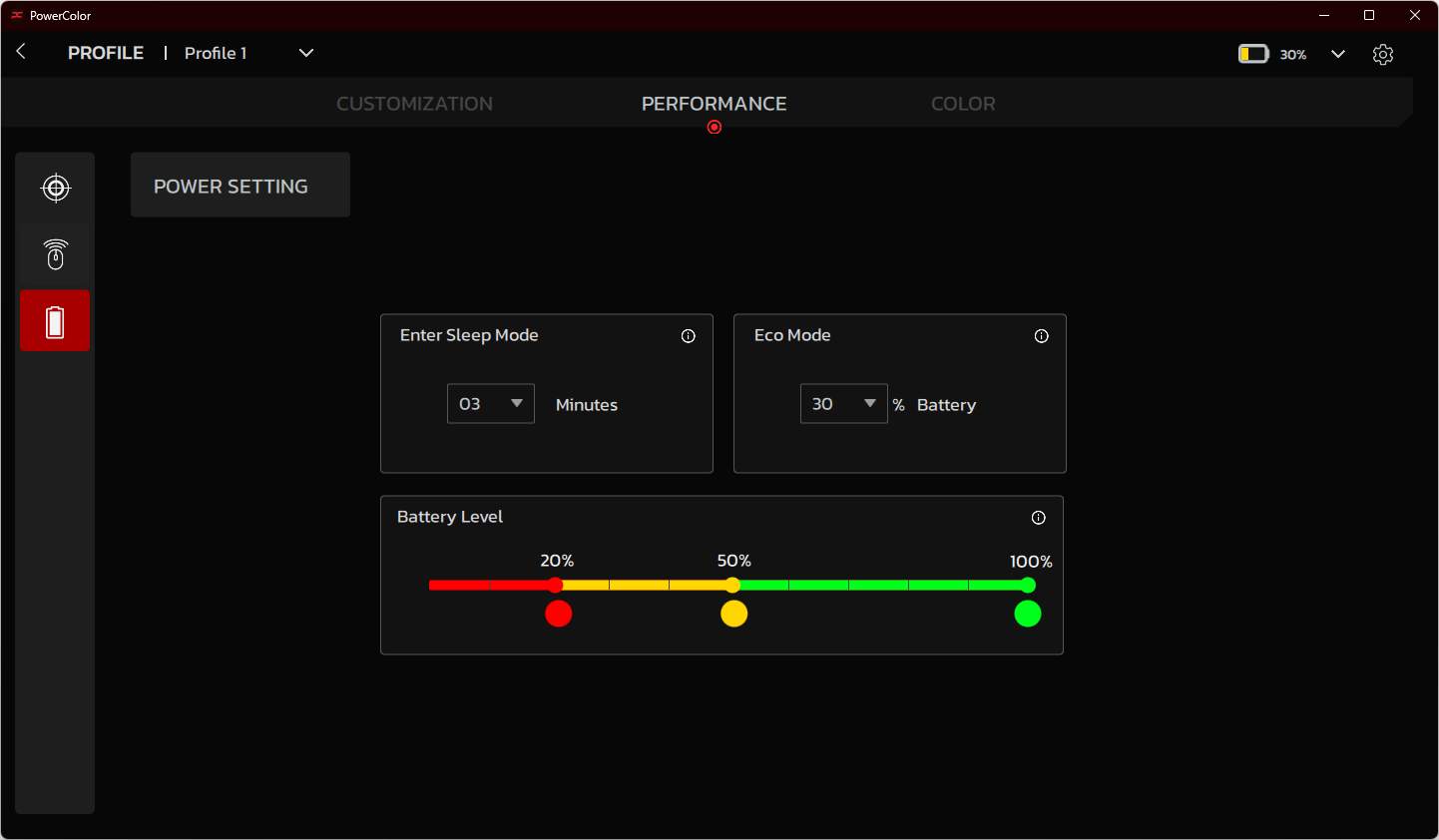The image size is (1439, 840).
Task: Show info for Eco Mode
Action: click(1041, 336)
